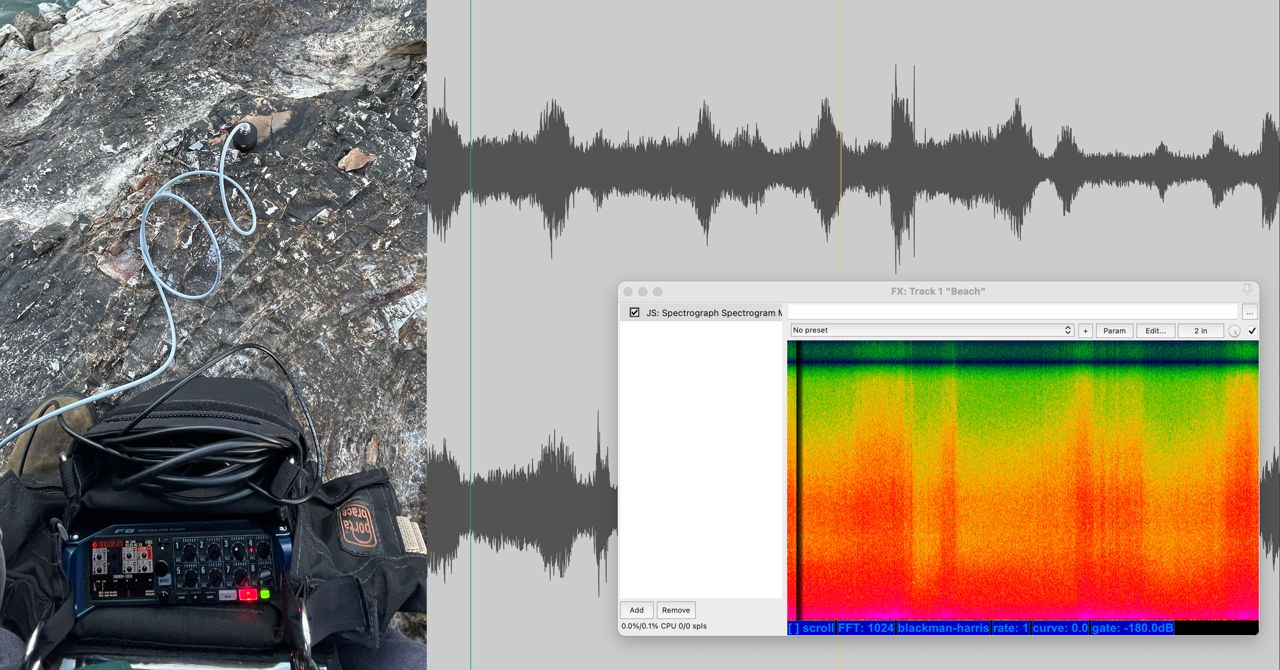Screen dimensions: 1280x670
Task: Adjust the curve: 0.0 value
Action: [1060, 628]
